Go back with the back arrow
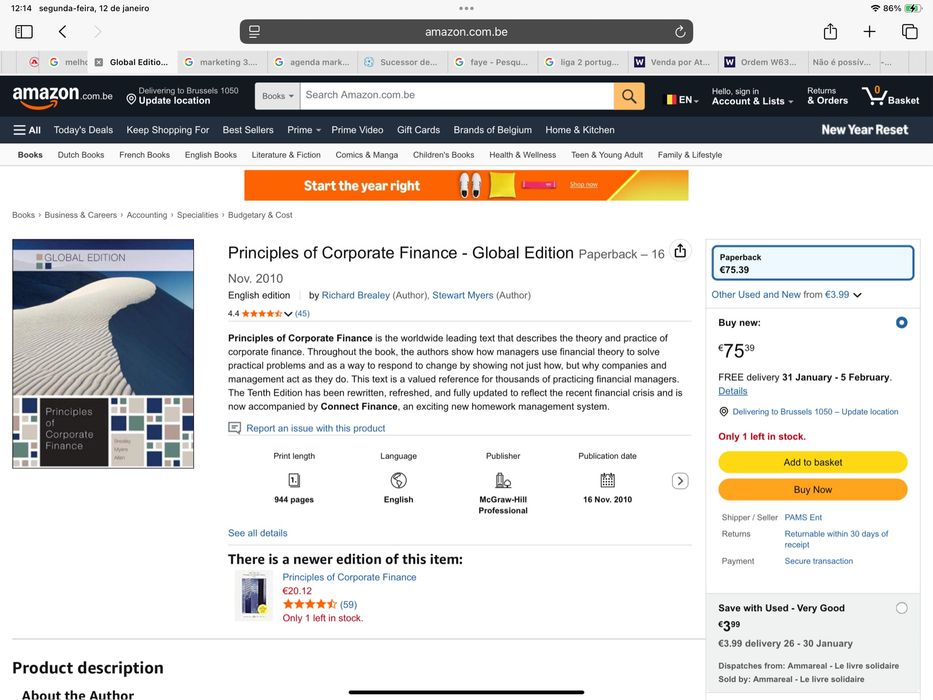The height and width of the screenshot is (700, 933). 62,32
